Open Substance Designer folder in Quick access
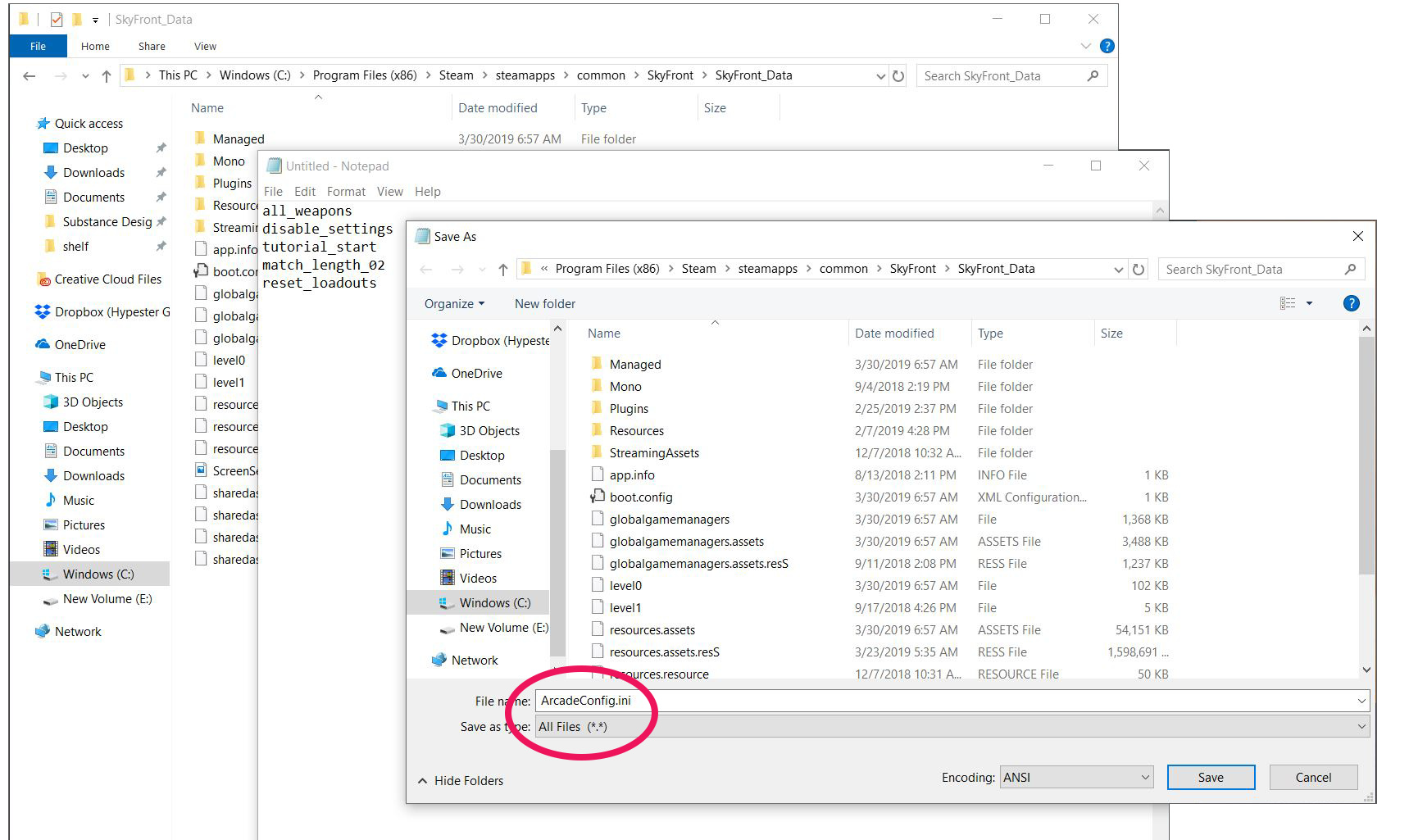The width and height of the screenshot is (1409, 840). (x=98, y=222)
